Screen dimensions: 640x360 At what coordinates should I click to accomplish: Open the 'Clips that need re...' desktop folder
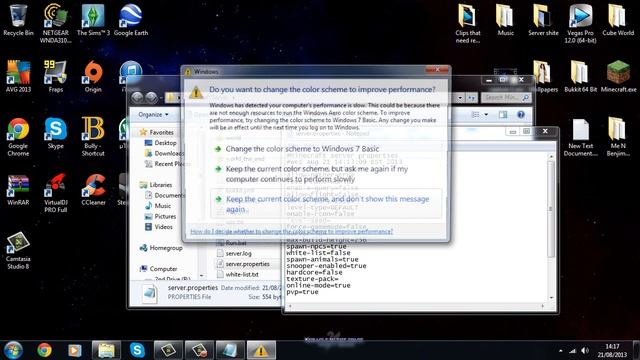(468, 24)
